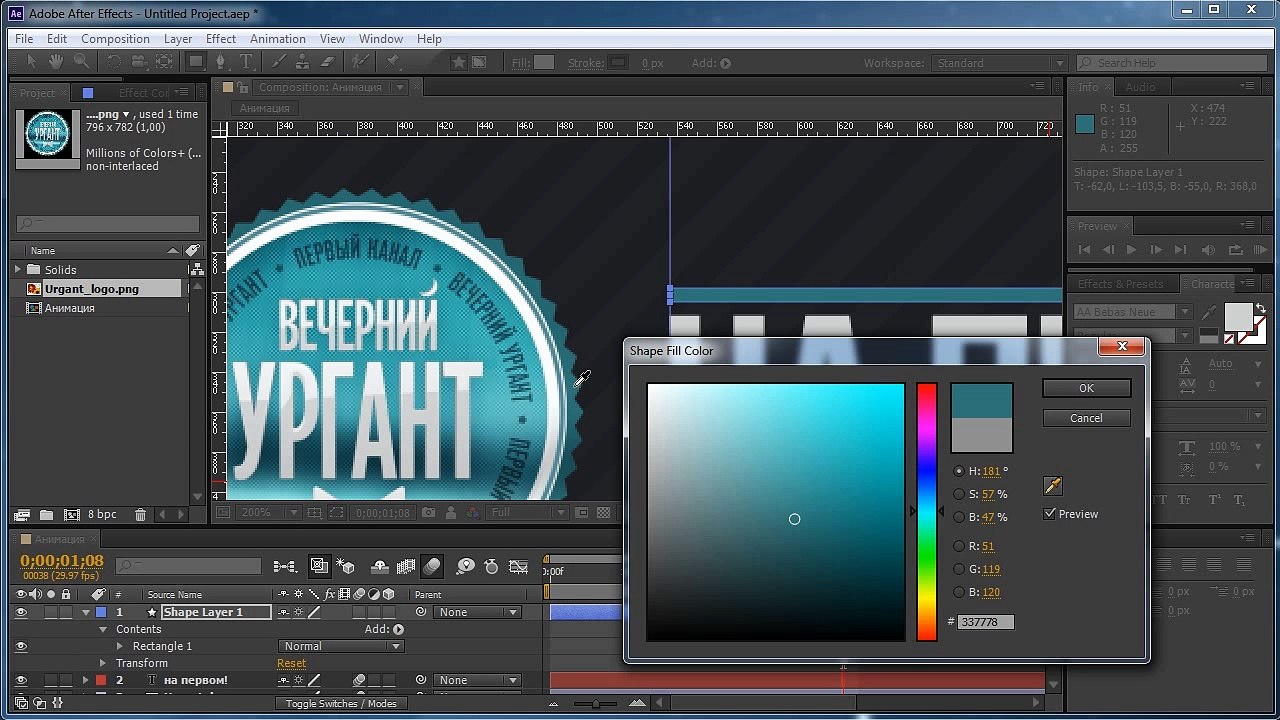This screenshot has width=1280, height=720.
Task: Select the Eraser tool
Action: 328,62
